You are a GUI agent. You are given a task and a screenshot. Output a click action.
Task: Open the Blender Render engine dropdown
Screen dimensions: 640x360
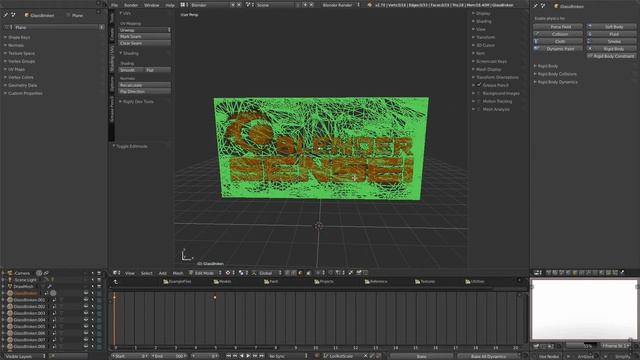pyautogui.click(x=341, y=5)
